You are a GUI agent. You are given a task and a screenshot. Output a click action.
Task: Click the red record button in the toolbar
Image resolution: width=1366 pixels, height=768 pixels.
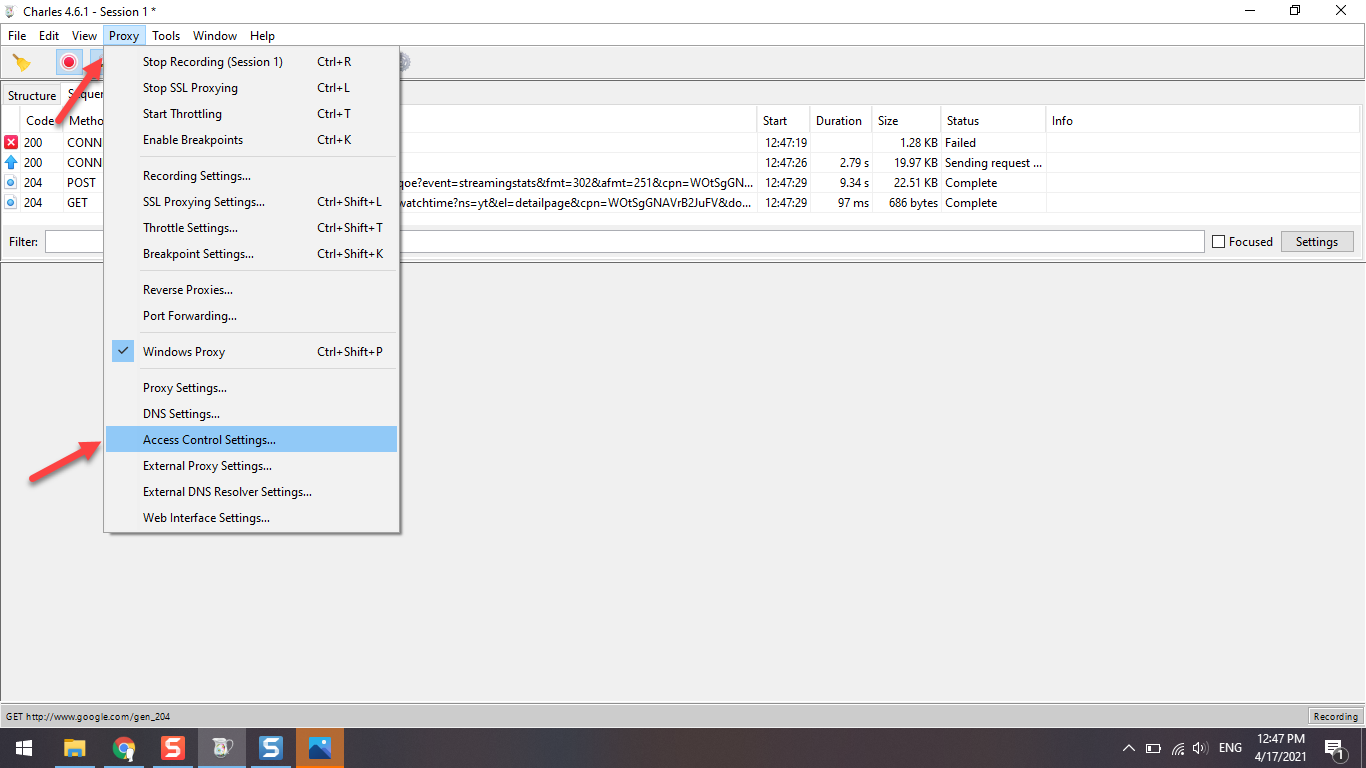pyautogui.click(x=69, y=62)
